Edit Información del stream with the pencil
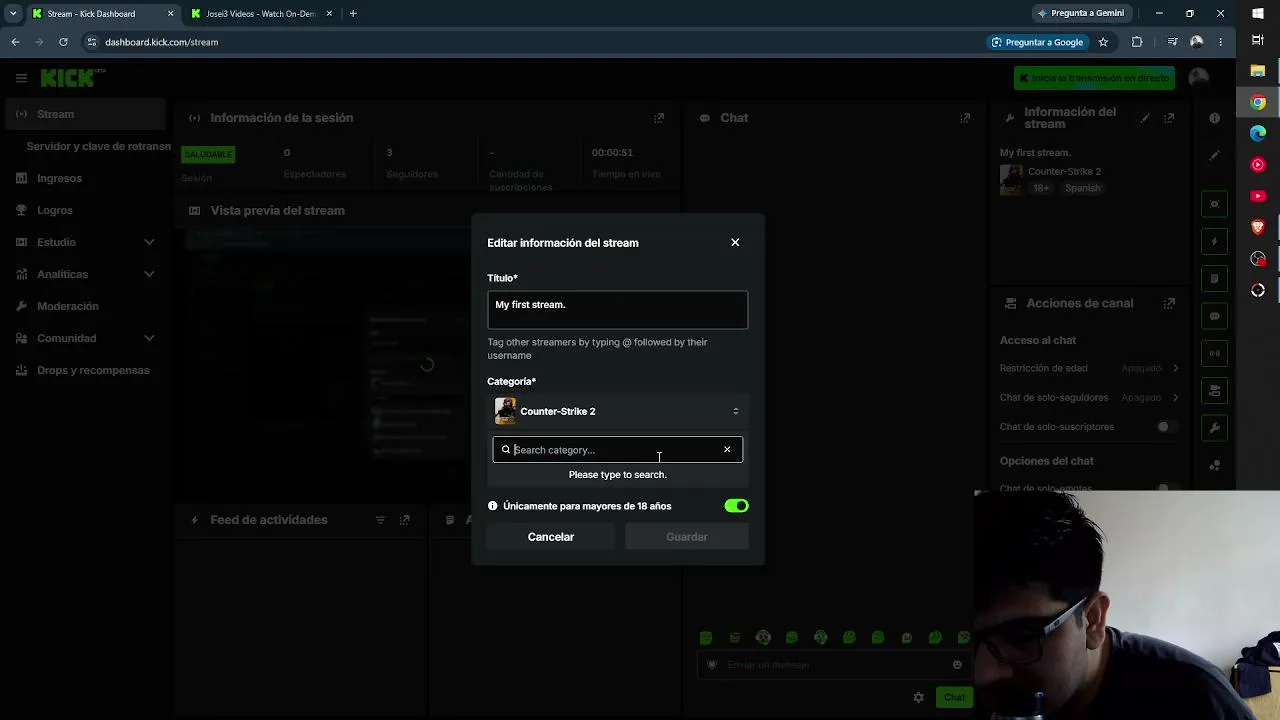This screenshot has width=1280, height=720. 1145,118
